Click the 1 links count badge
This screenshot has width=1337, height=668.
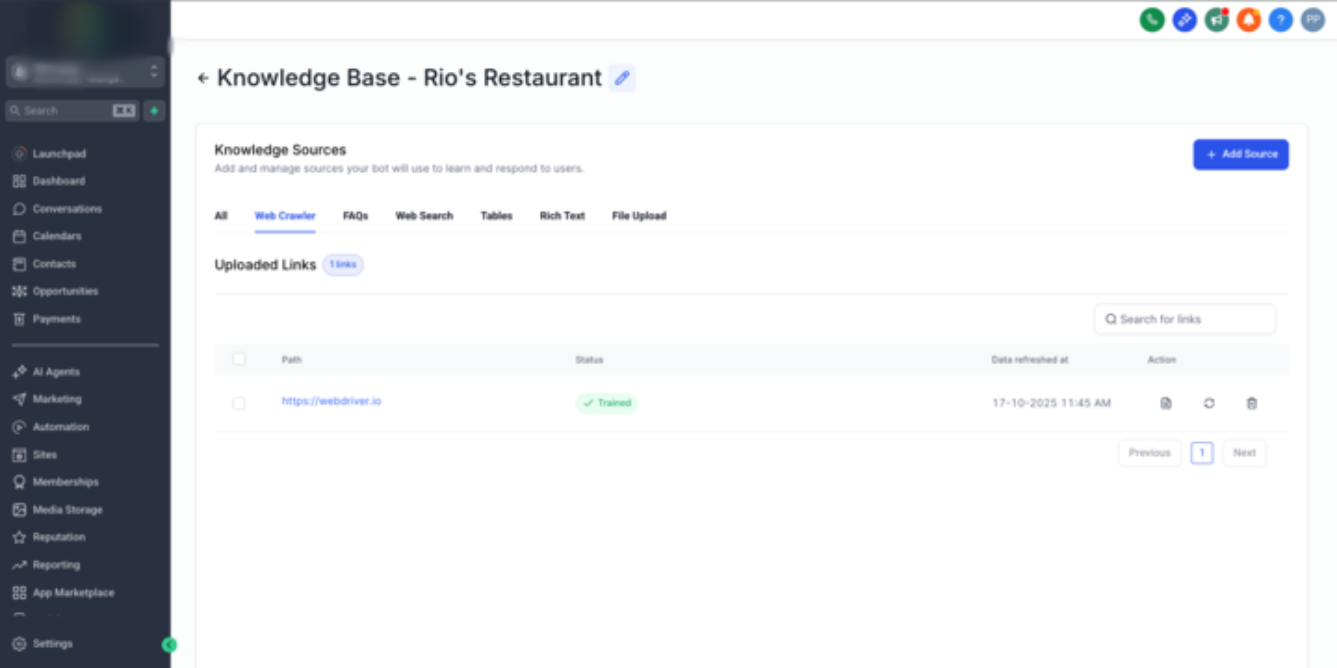point(343,265)
